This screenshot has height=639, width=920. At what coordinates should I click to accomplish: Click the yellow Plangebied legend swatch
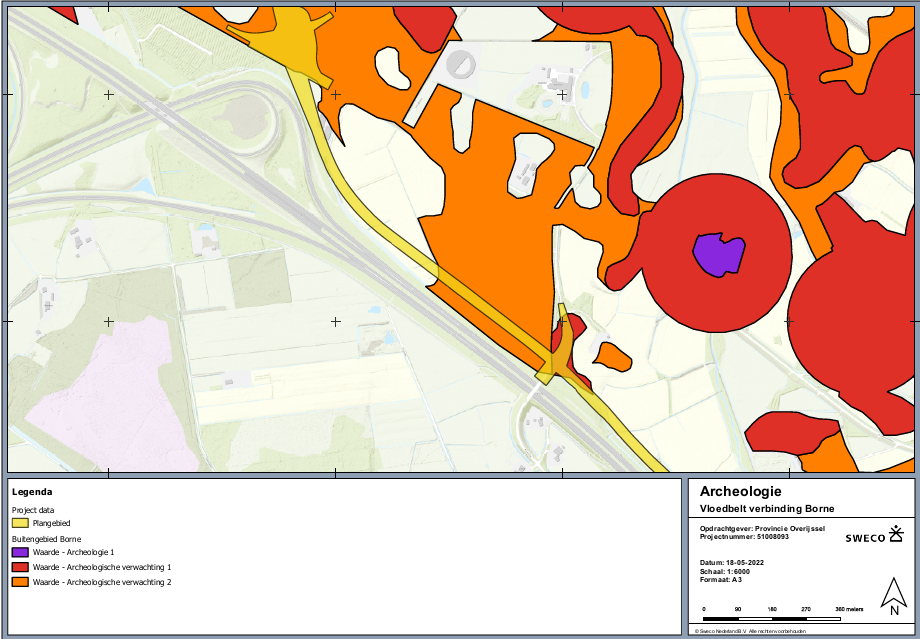tap(21, 523)
